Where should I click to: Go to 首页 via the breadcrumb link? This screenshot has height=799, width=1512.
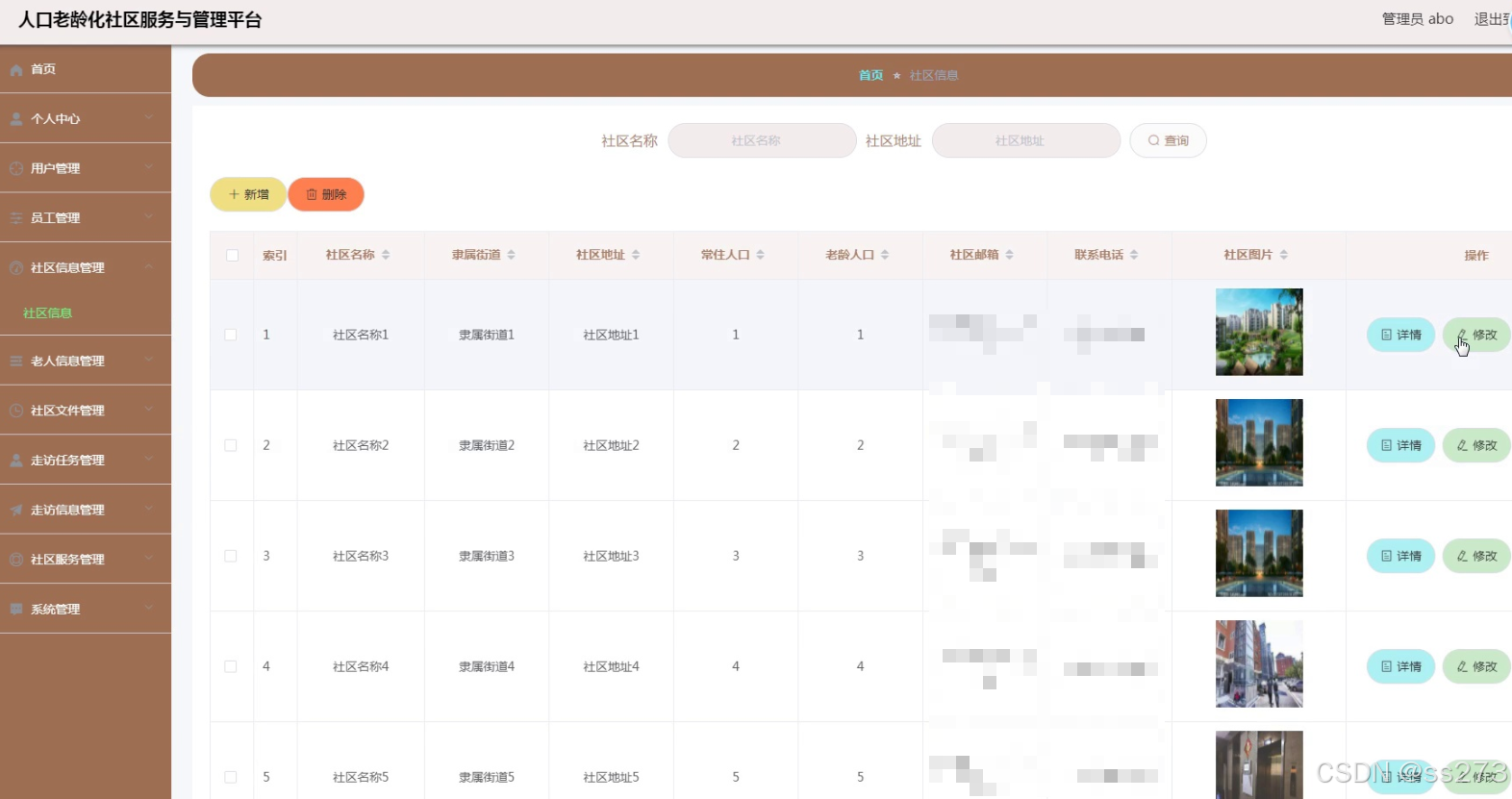(x=870, y=75)
